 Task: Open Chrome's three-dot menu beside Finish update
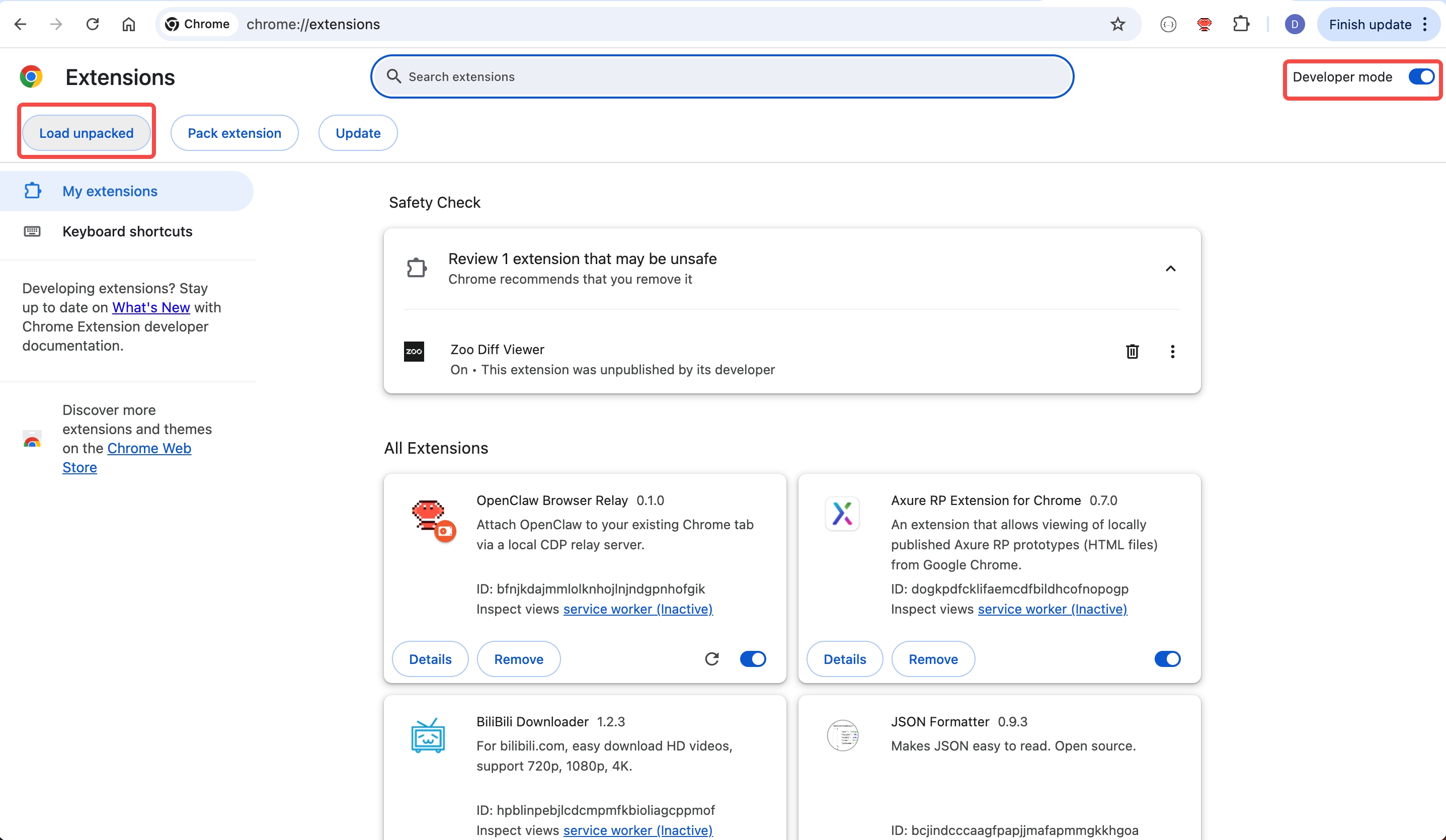[x=1425, y=24]
